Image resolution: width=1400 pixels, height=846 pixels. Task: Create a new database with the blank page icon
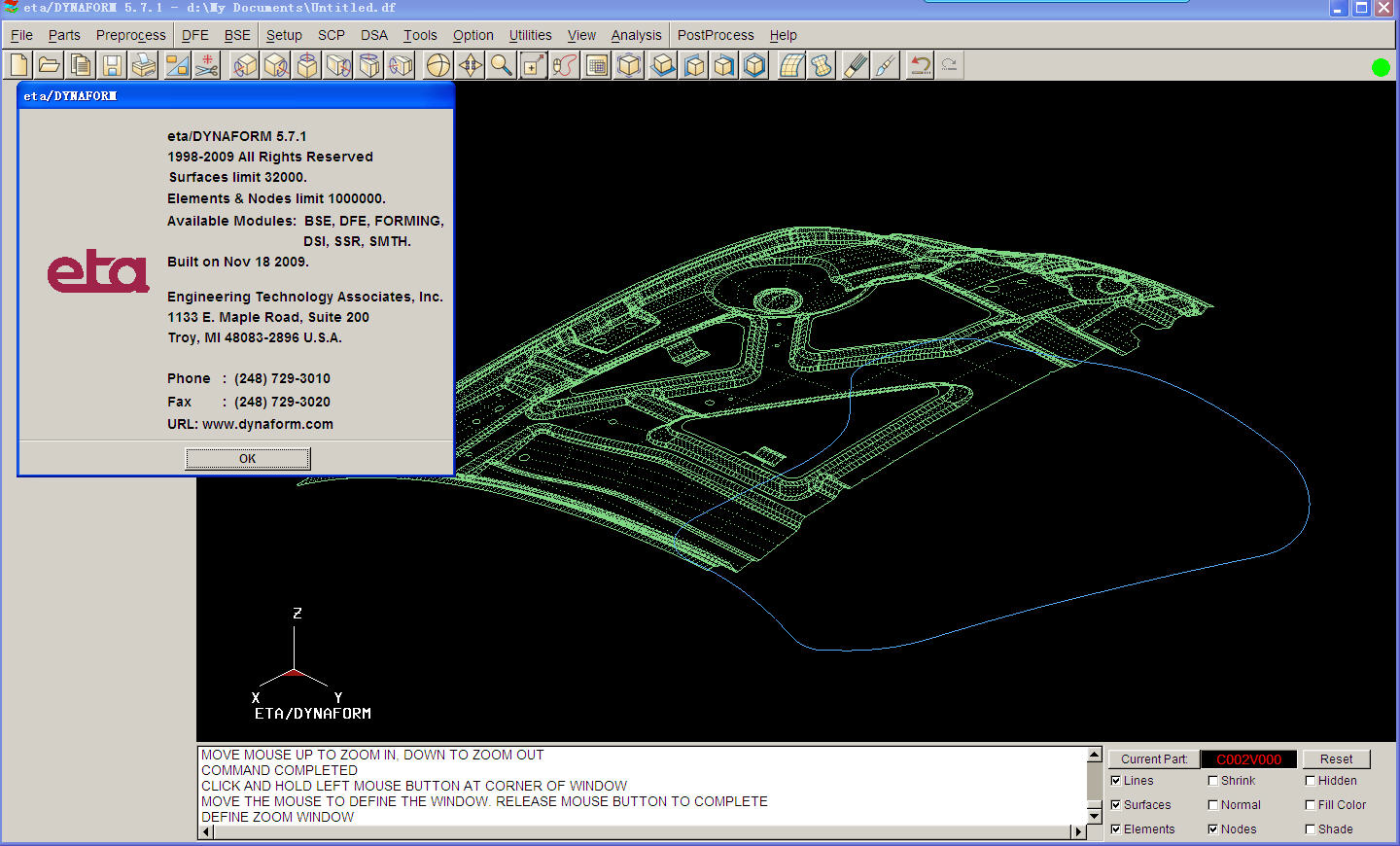(x=19, y=65)
